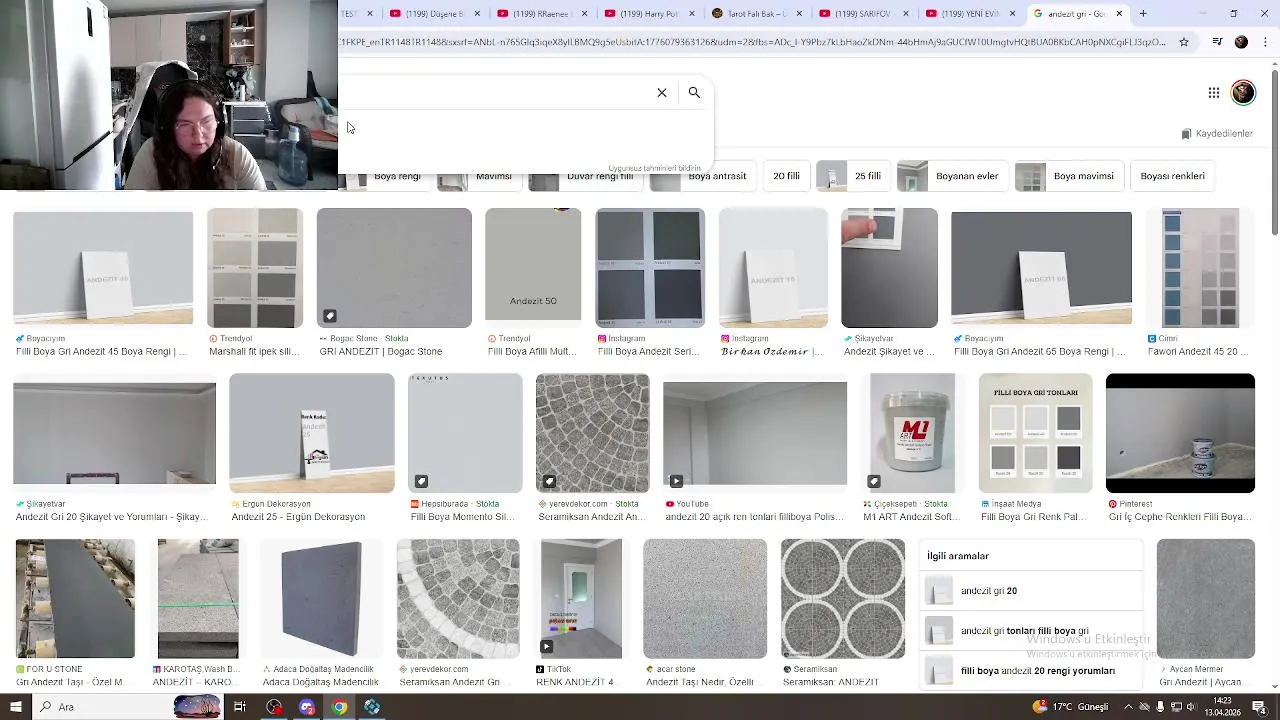Close the Tarot Falı Bak tab
The image size is (1280, 720).
(x=798, y=13)
